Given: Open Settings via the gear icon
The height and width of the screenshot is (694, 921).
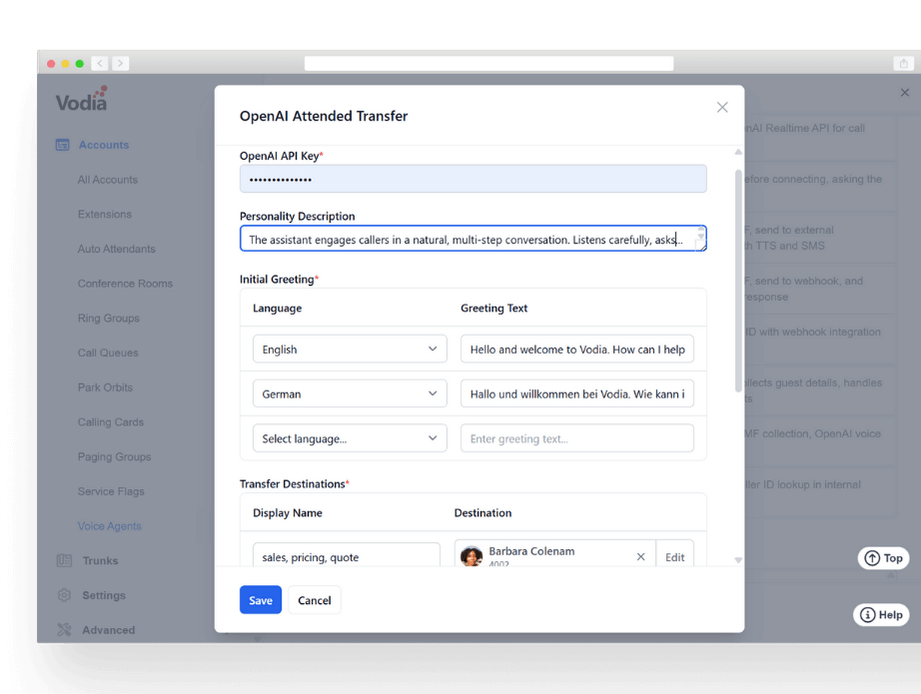Looking at the screenshot, I should point(62,595).
